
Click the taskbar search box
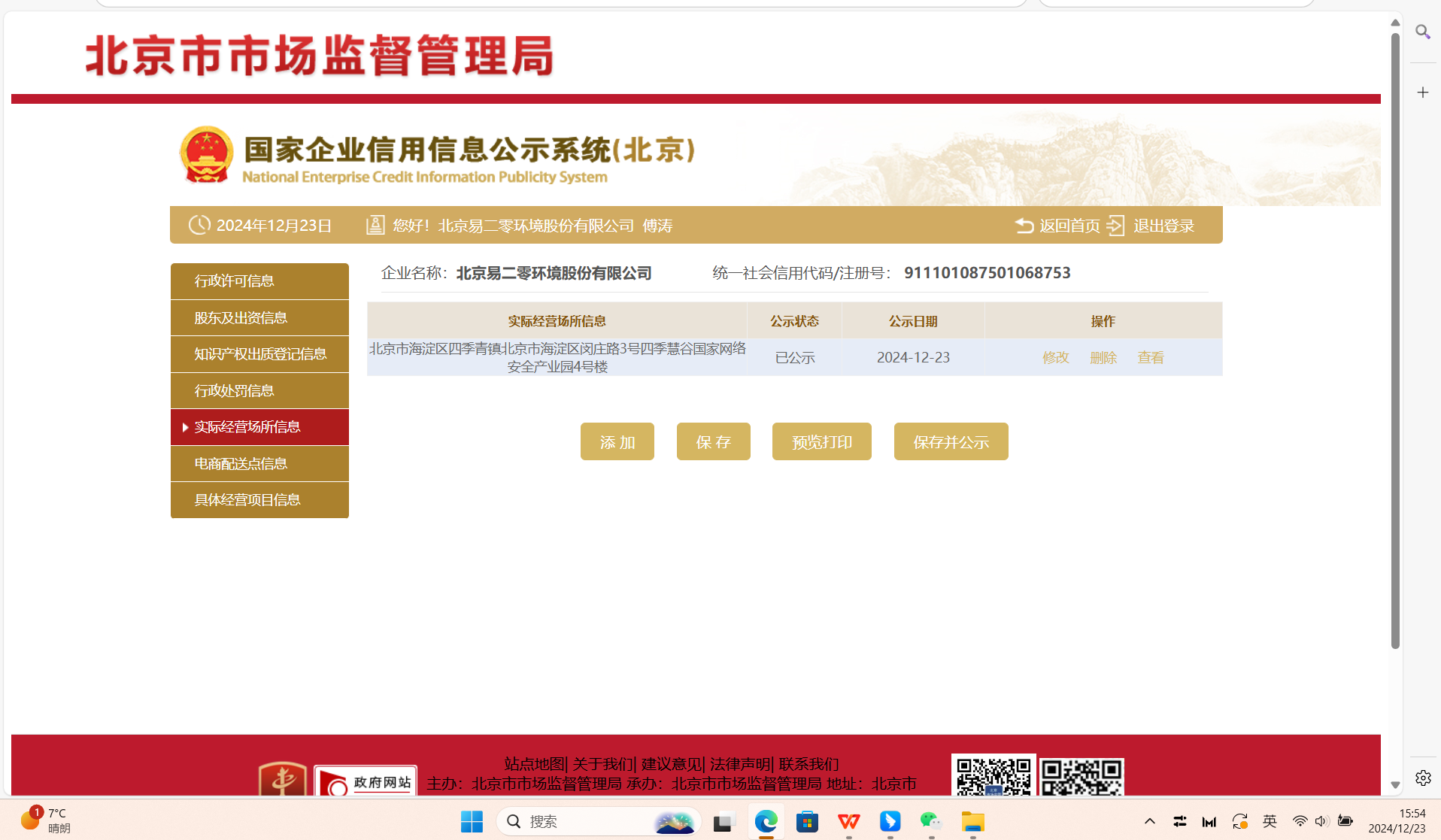[x=599, y=821]
